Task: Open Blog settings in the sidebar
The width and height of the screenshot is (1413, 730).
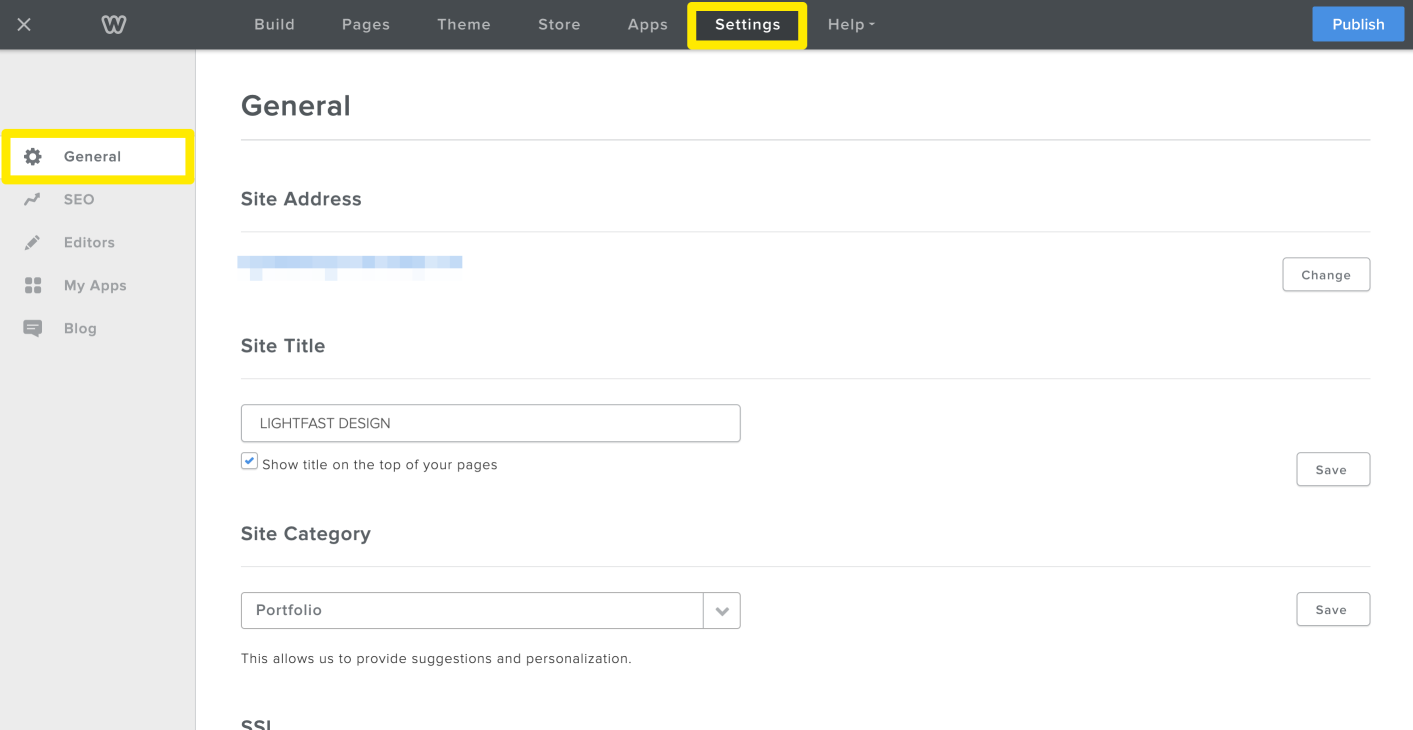Action: pyautogui.click(x=80, y=328)
